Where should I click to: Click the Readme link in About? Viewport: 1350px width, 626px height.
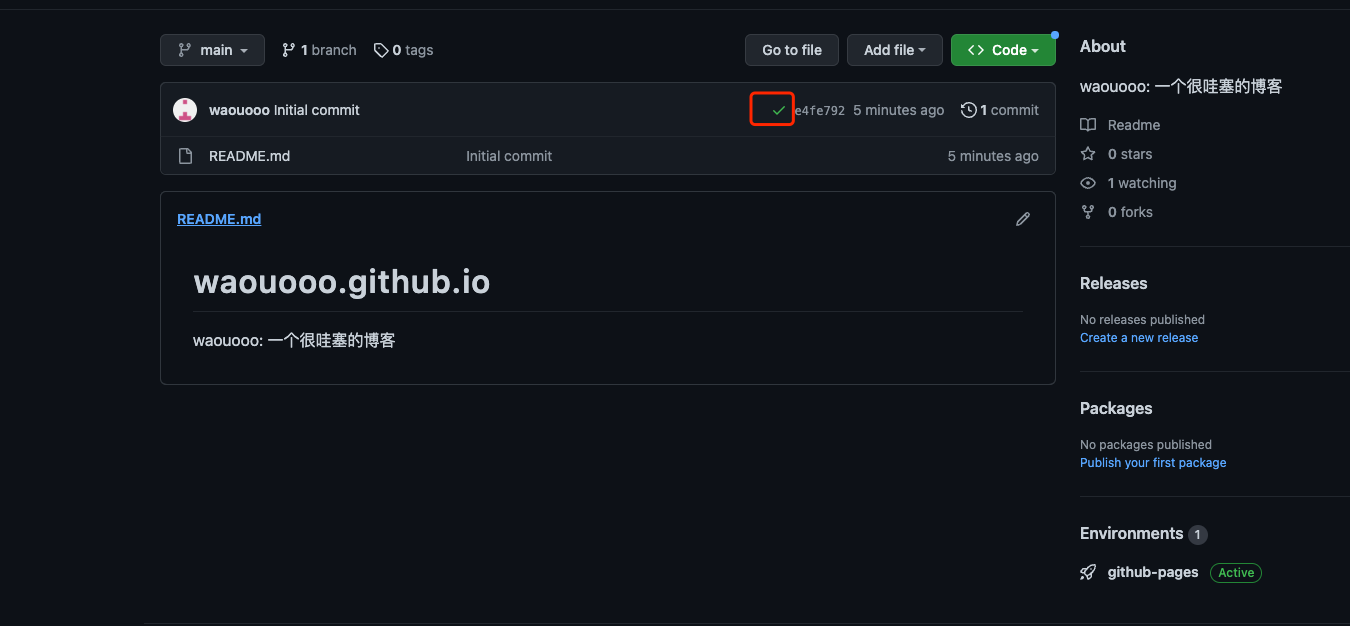(1121, 125)
